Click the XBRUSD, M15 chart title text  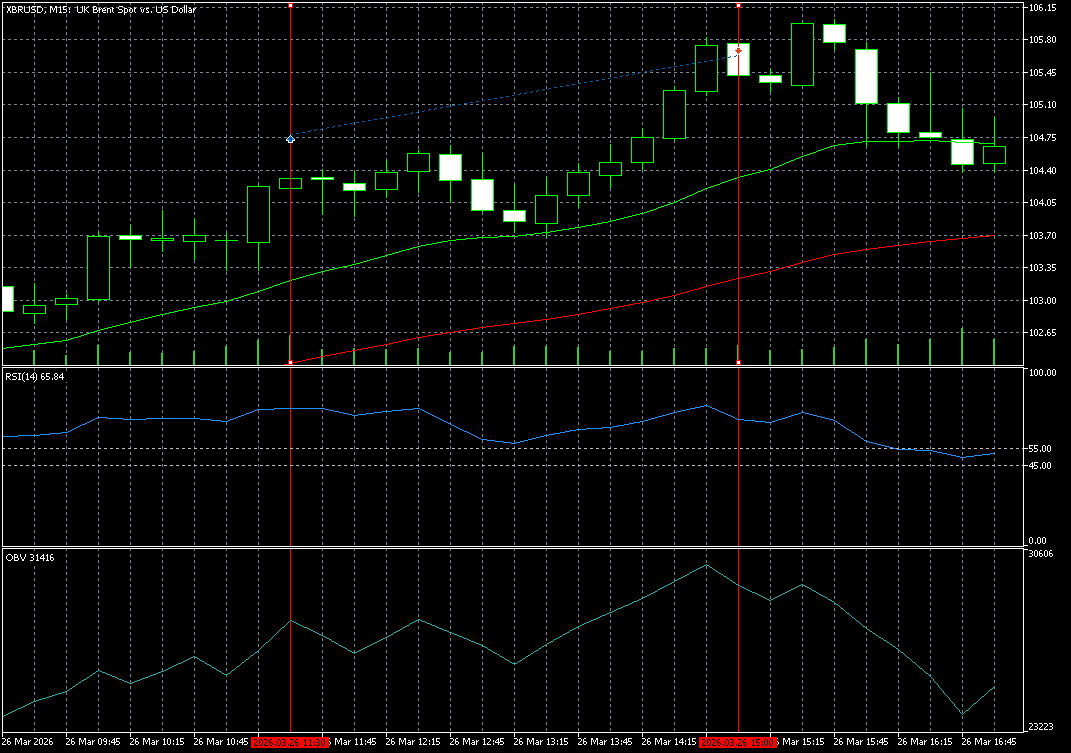[x=101, y=10]
